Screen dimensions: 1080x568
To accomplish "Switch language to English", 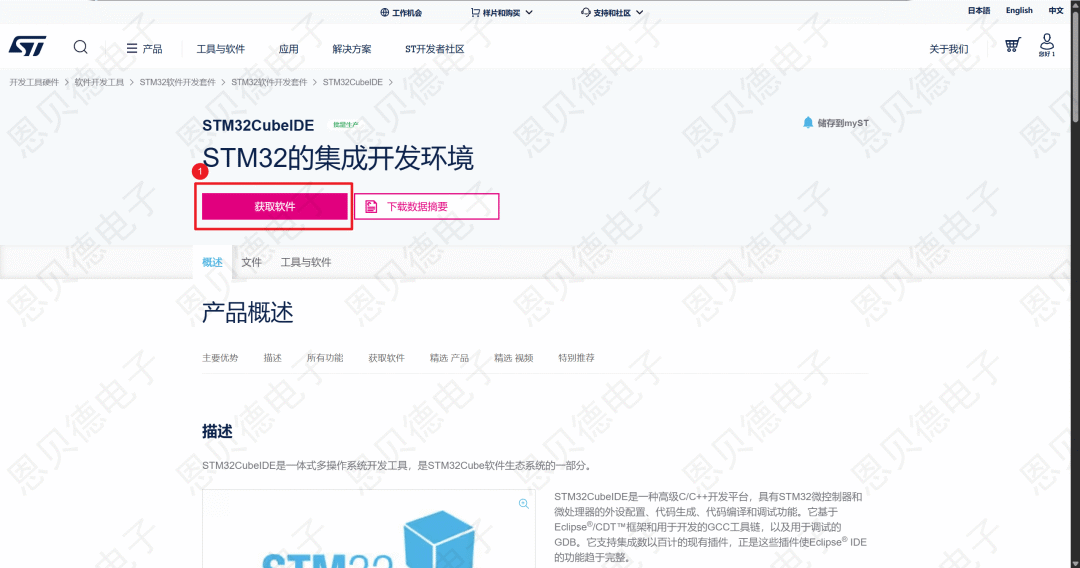I will point(1019,10).
